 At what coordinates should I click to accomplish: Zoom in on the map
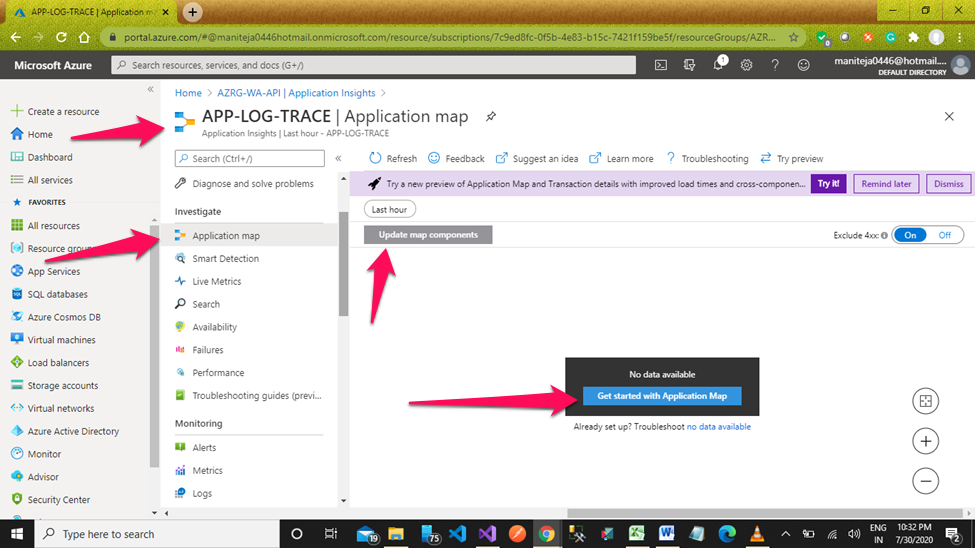pos(925,441)
